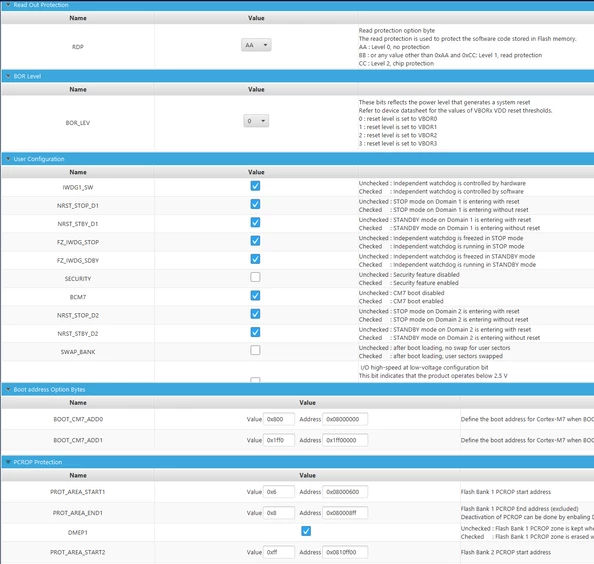594x564 pixels.
Task: Click PROT_AREA_START2 address field
Action: point(345,552)
